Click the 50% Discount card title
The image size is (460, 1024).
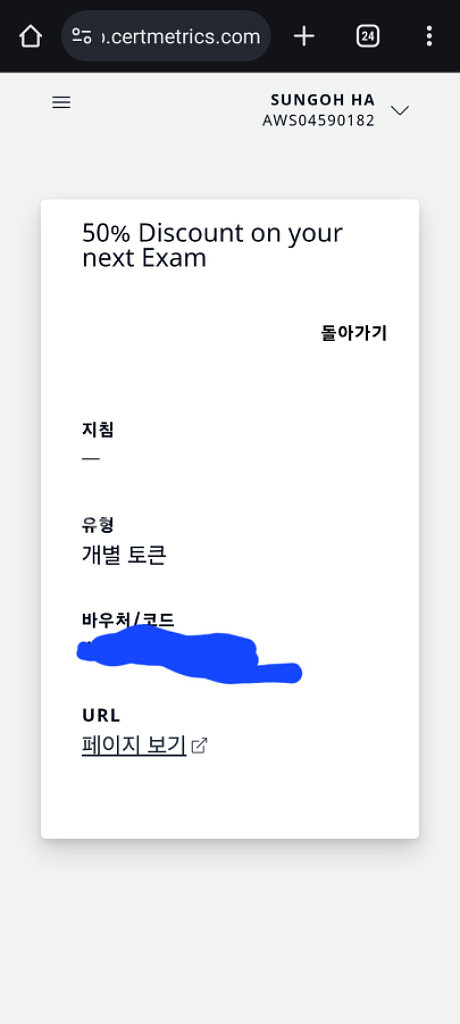212,246
